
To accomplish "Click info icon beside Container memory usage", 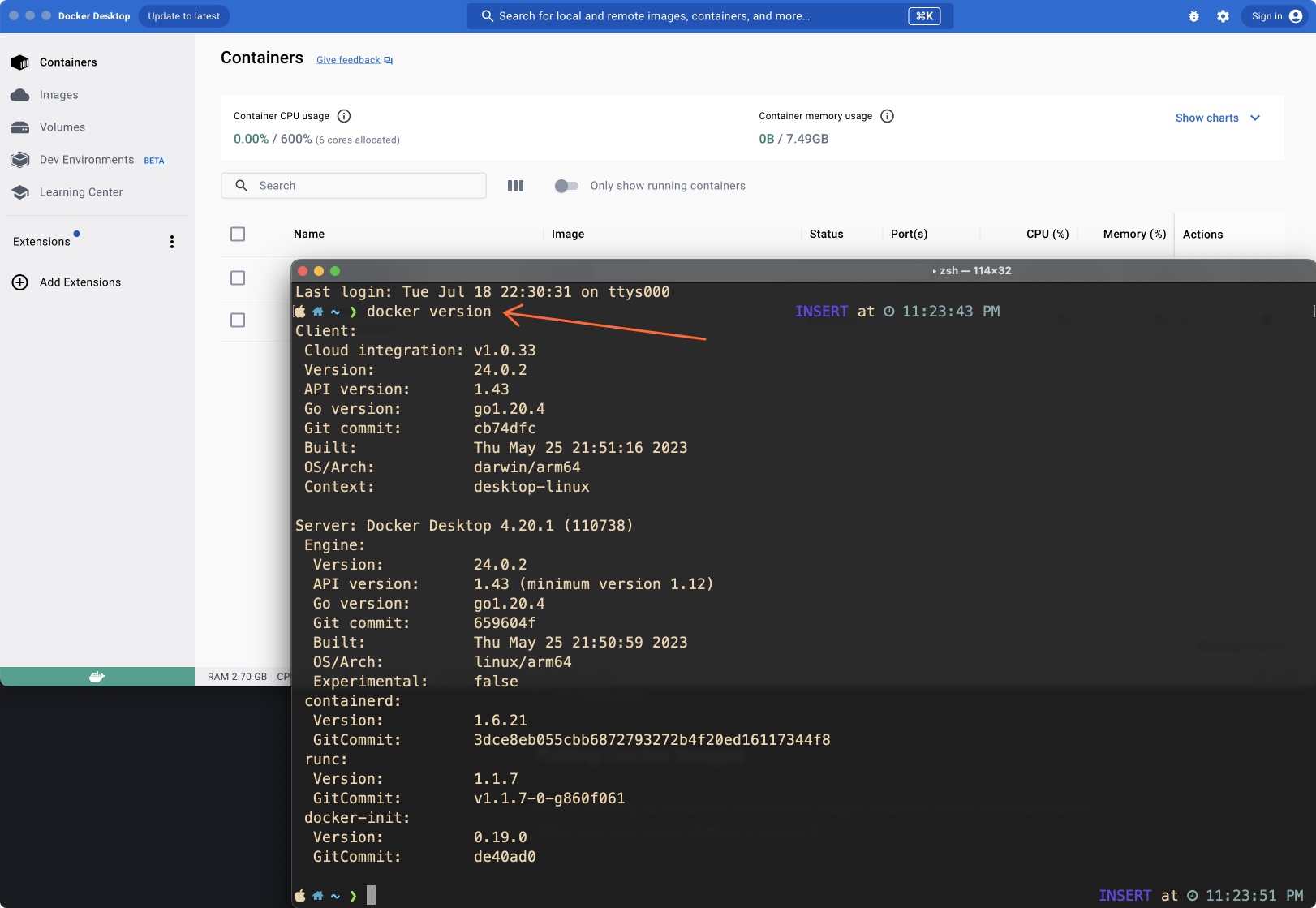I will (x=888, y=116).
